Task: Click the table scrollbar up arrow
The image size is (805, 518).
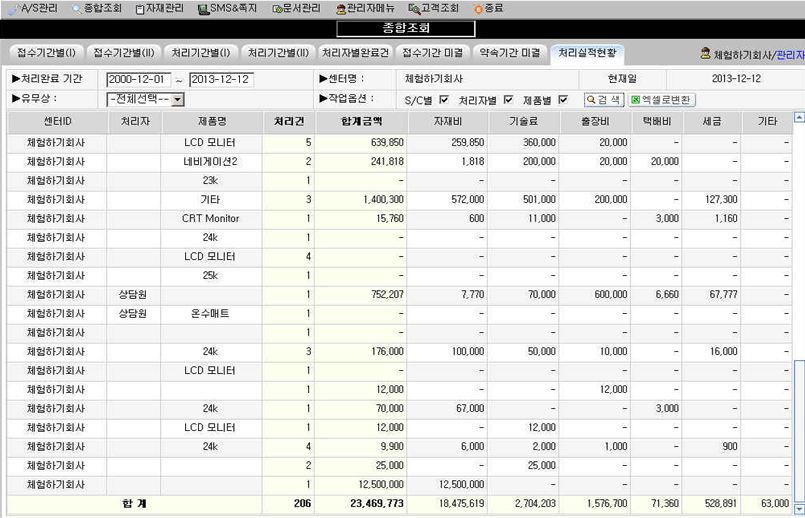Action: [798, 118]
